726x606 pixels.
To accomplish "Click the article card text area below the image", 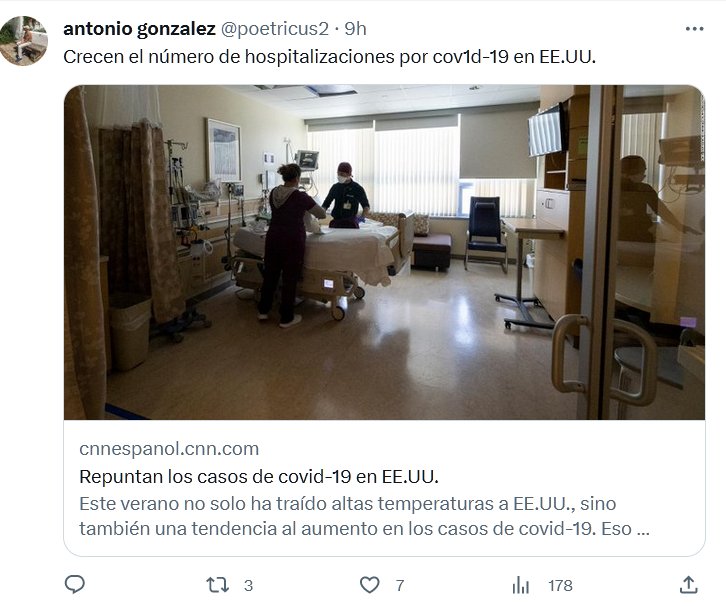I will coord(384,488).
